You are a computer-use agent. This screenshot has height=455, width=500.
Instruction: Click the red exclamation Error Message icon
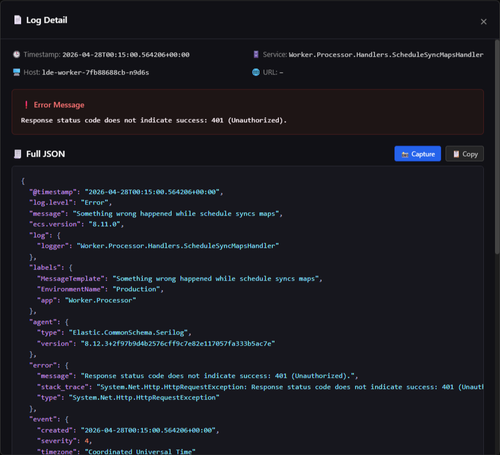[26, 105]
